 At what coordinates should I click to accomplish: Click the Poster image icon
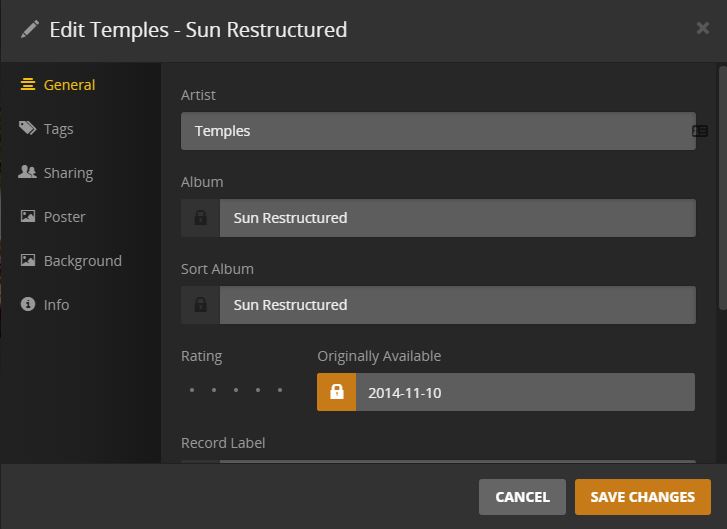pos(28,217)
